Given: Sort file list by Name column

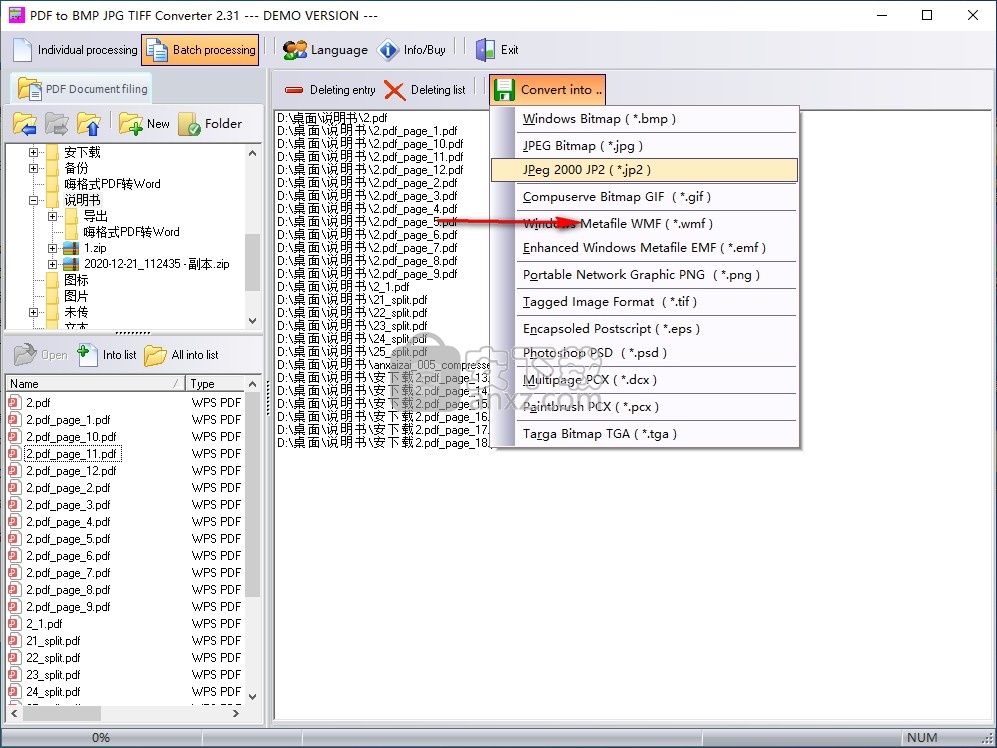Looking at the screenshot, I should coord(95,384).
